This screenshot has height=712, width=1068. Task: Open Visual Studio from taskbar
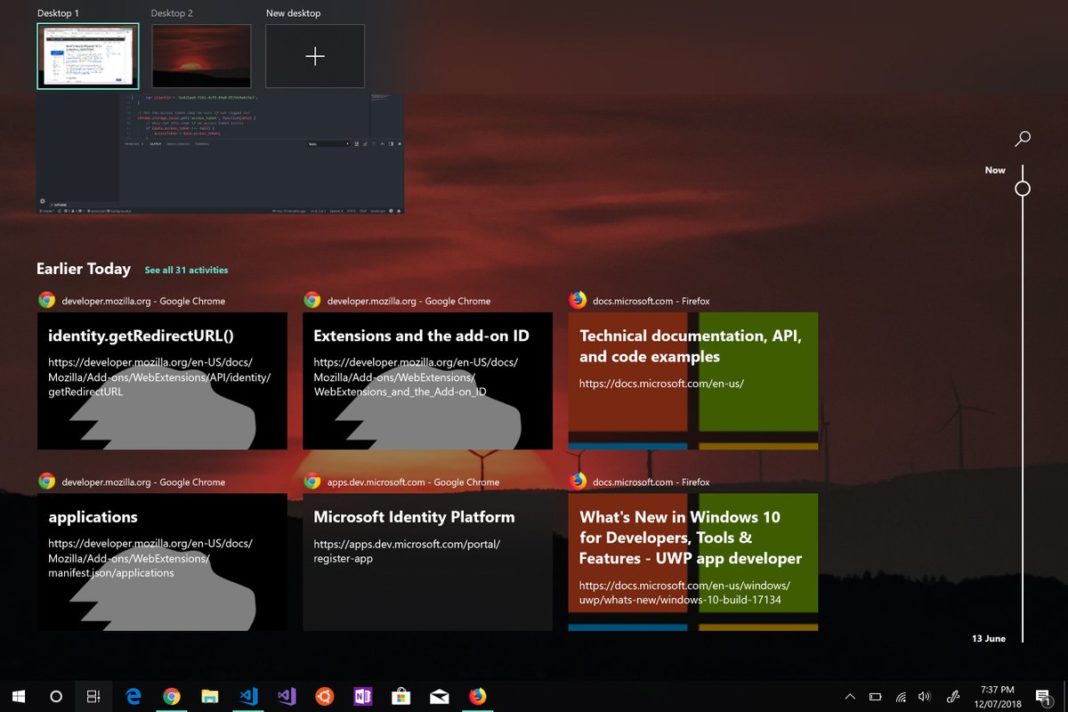287,696
